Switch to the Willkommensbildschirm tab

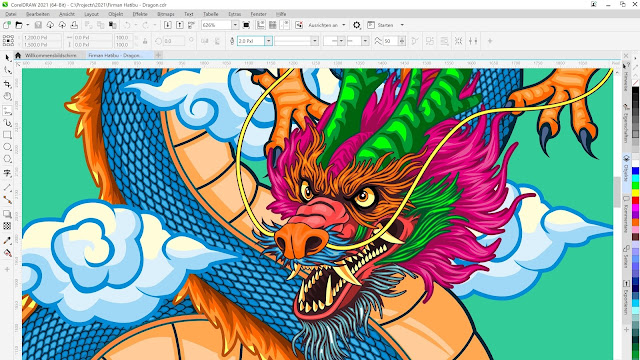pyautogui.click(x=51, y=55)
